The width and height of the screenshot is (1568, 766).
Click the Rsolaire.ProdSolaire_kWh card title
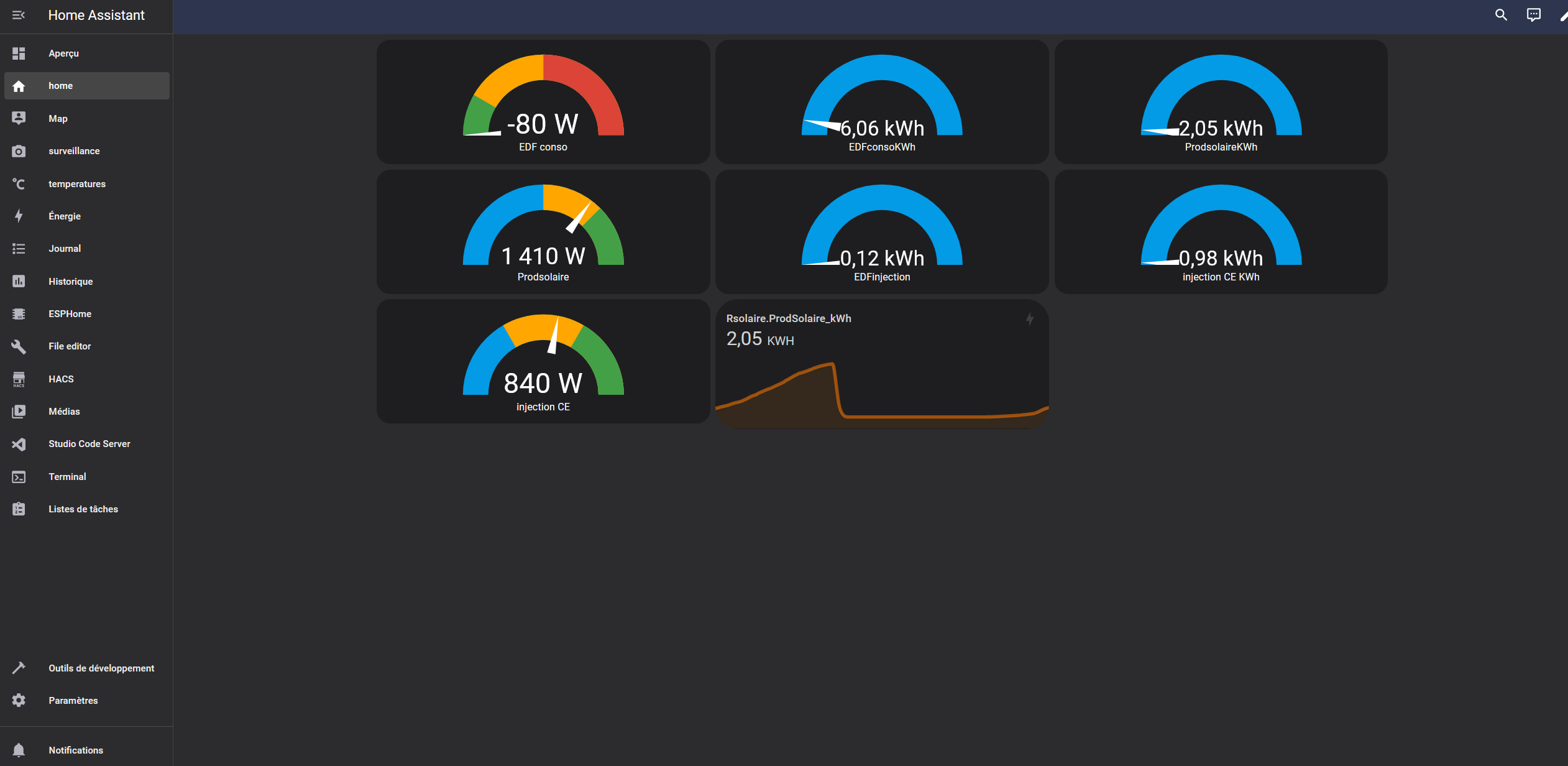click(789, 318)
